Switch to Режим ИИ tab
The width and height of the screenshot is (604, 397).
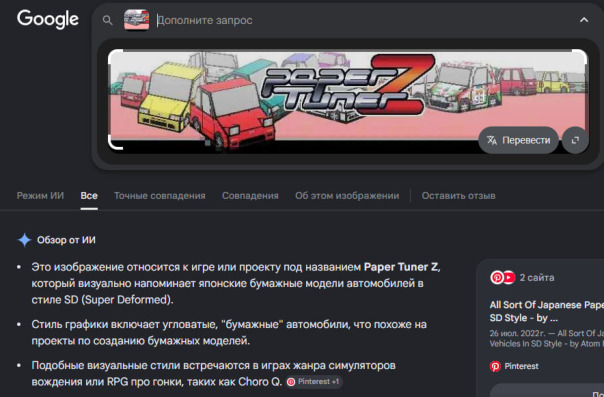[40, 196]
